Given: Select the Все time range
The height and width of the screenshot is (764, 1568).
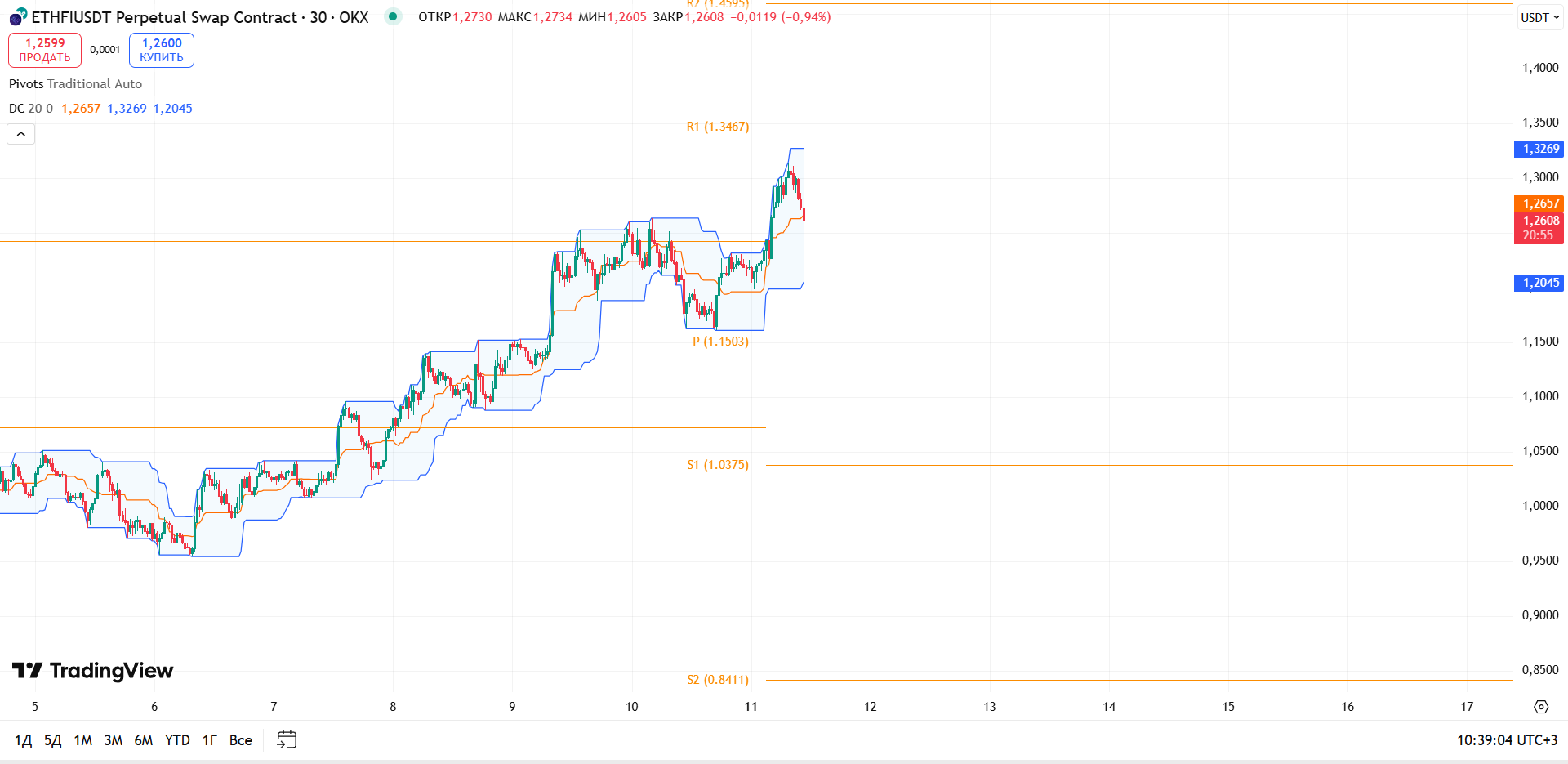Looking at the screenshot, I should point(241,740).
